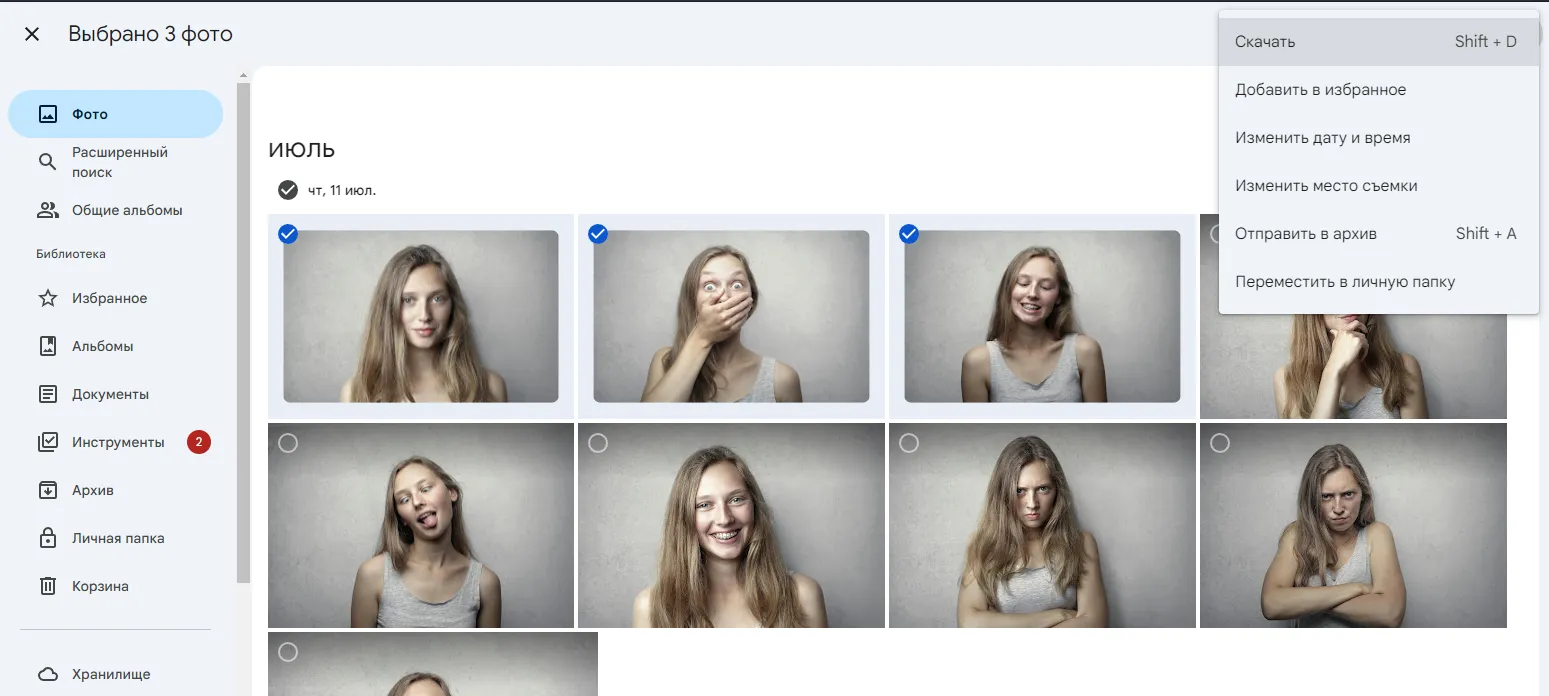Screen dimensions: 1549x696
Task: Open Расширенный поиск via magnifier icon
Action: click(47, 161)
